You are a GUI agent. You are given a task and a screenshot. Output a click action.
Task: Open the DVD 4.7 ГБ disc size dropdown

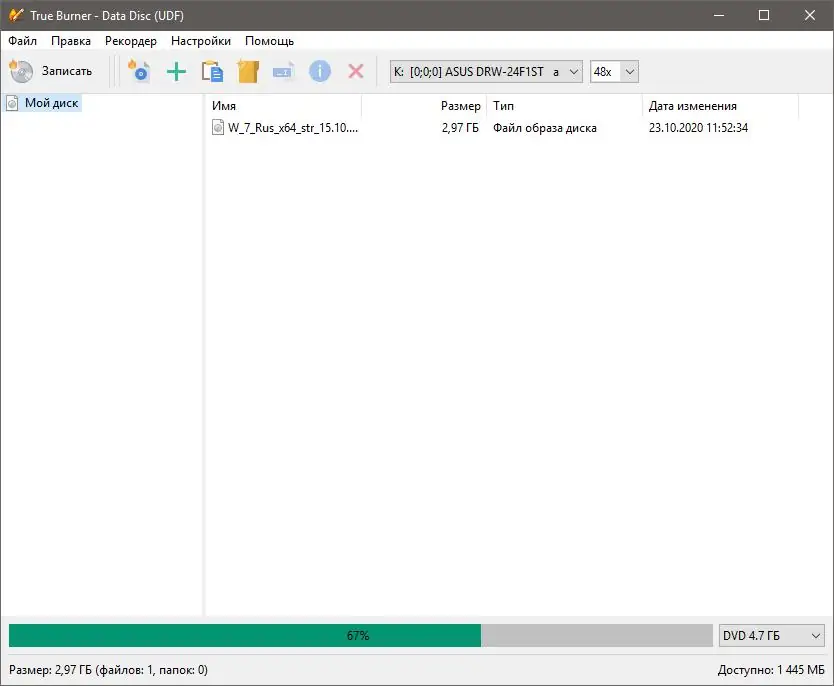pyautogui.click(x=772, y=635)
